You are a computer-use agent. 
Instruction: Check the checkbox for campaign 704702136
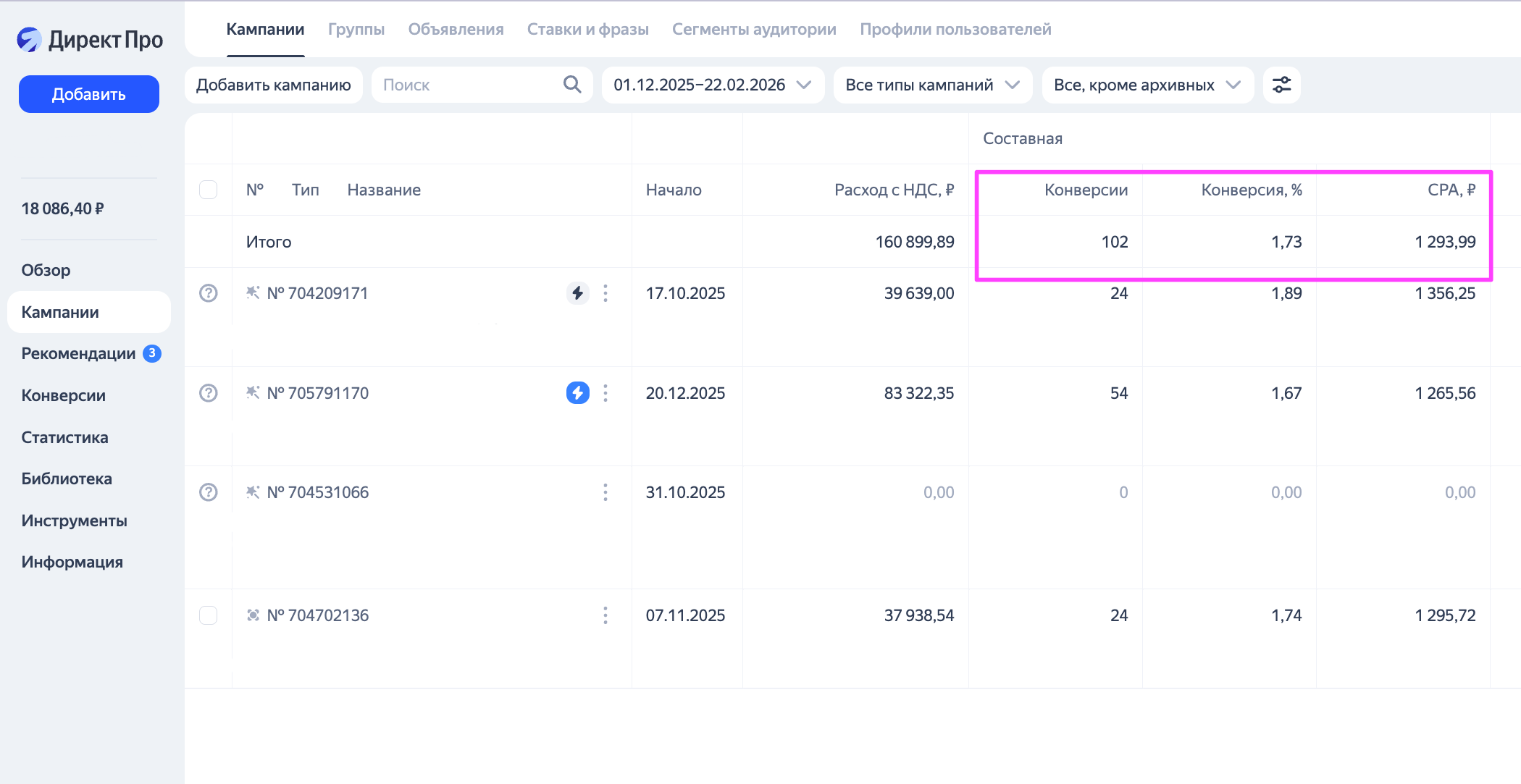click(209, 615)
